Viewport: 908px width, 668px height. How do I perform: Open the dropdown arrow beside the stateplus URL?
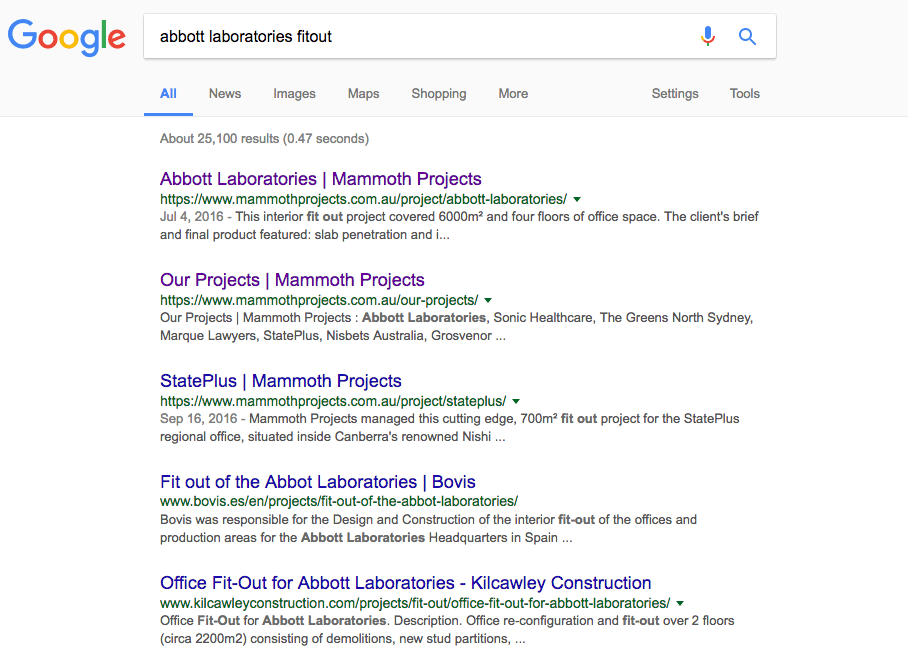click(516, 401)
